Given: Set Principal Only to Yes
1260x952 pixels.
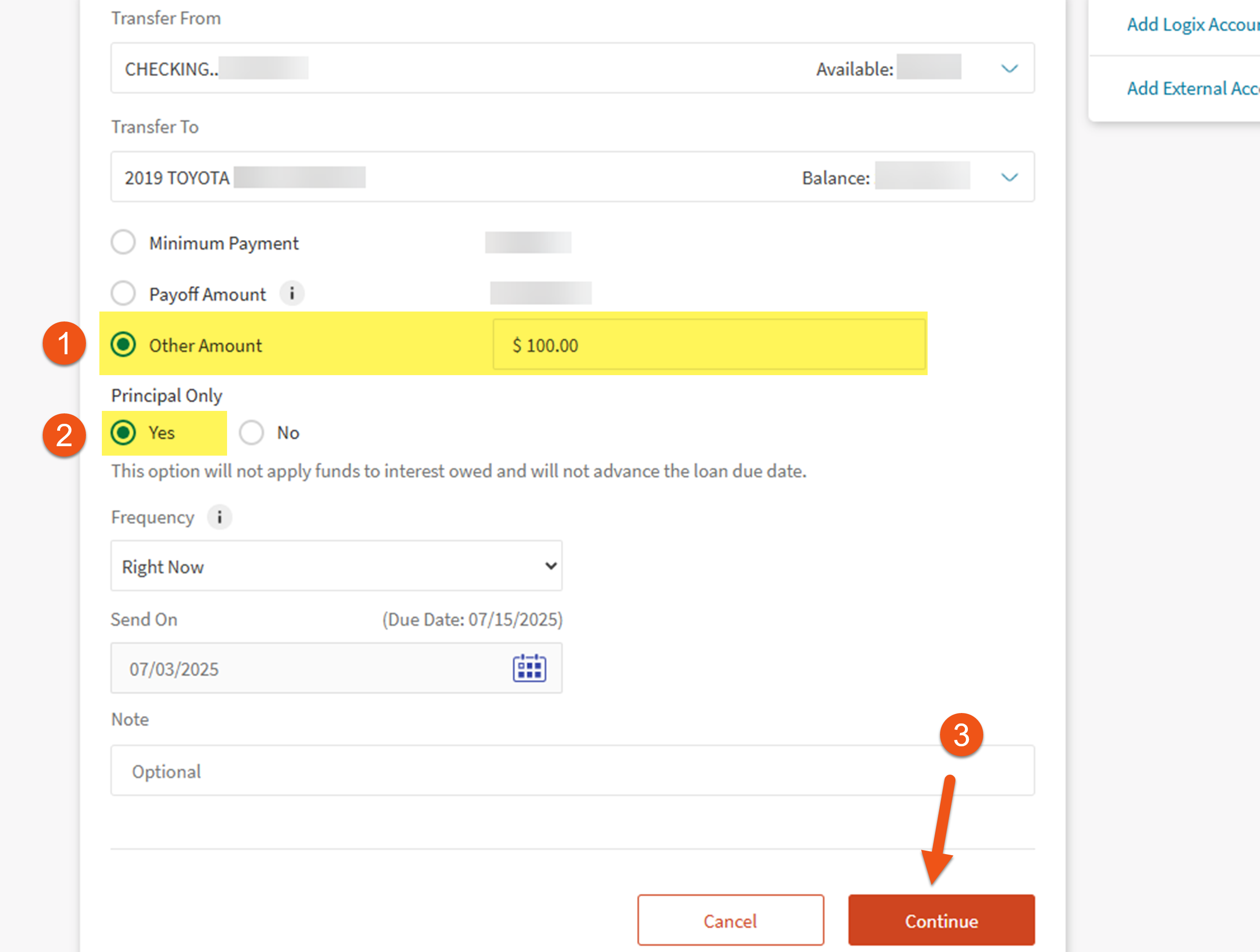Looking at the screenshot, I should pyautogui.click(x=123, y=432).
